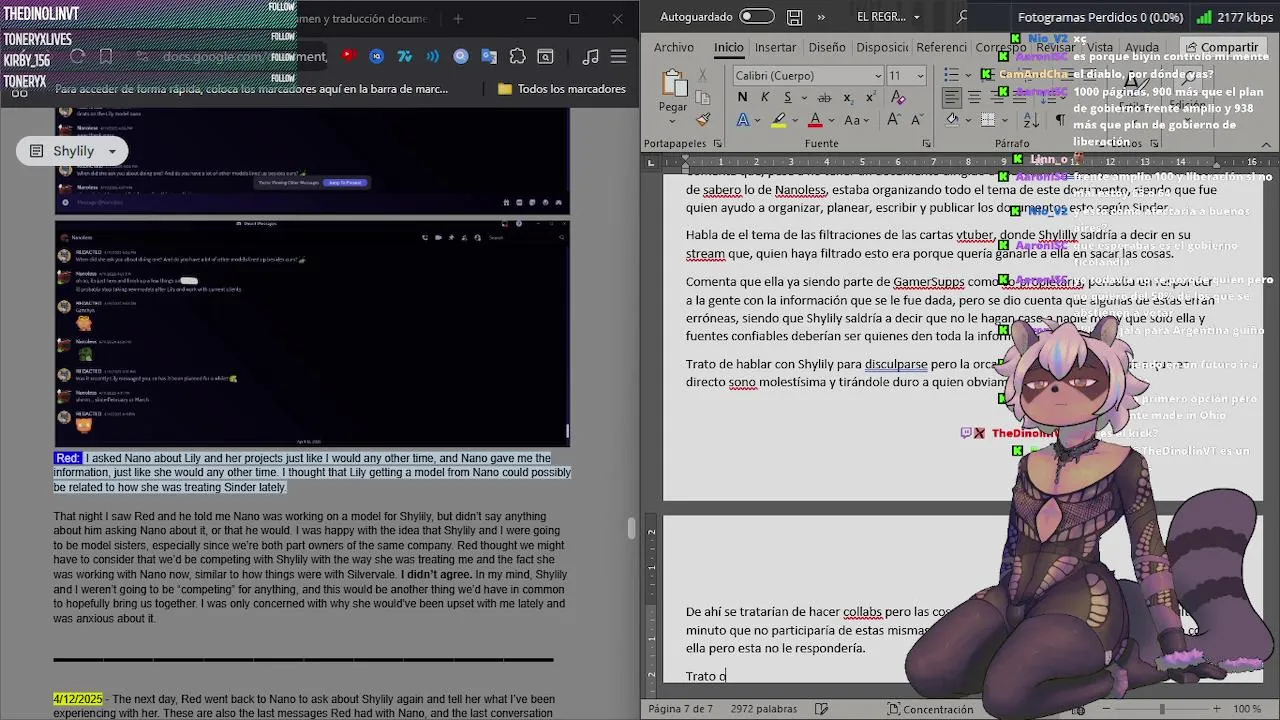Toggle center alignment icon
This screenshot has height=720, width=1280.
(974, 97)
